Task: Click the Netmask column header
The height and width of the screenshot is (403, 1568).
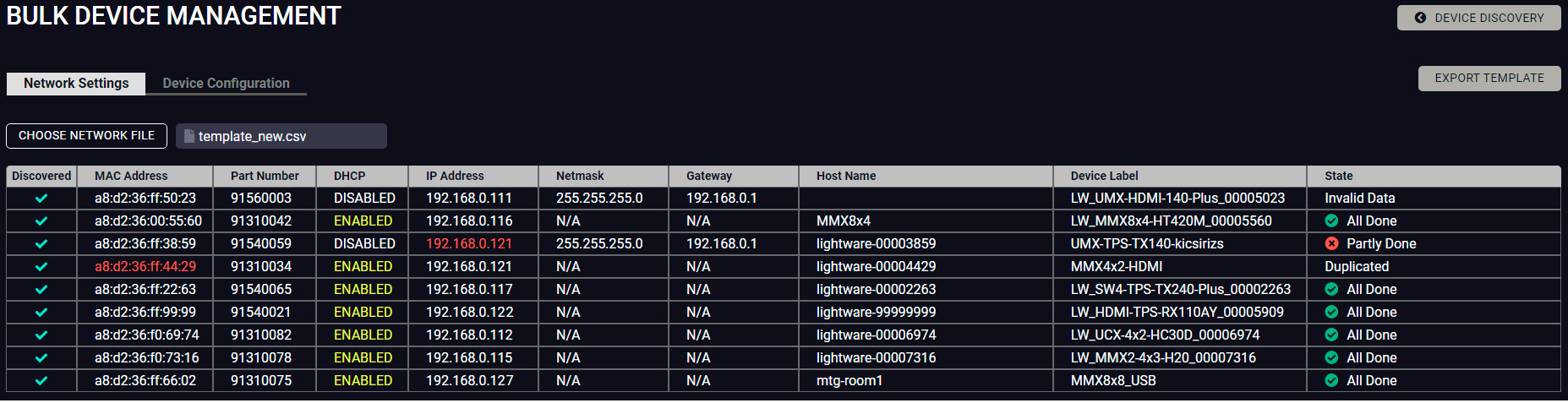Action: pos(604,176)
